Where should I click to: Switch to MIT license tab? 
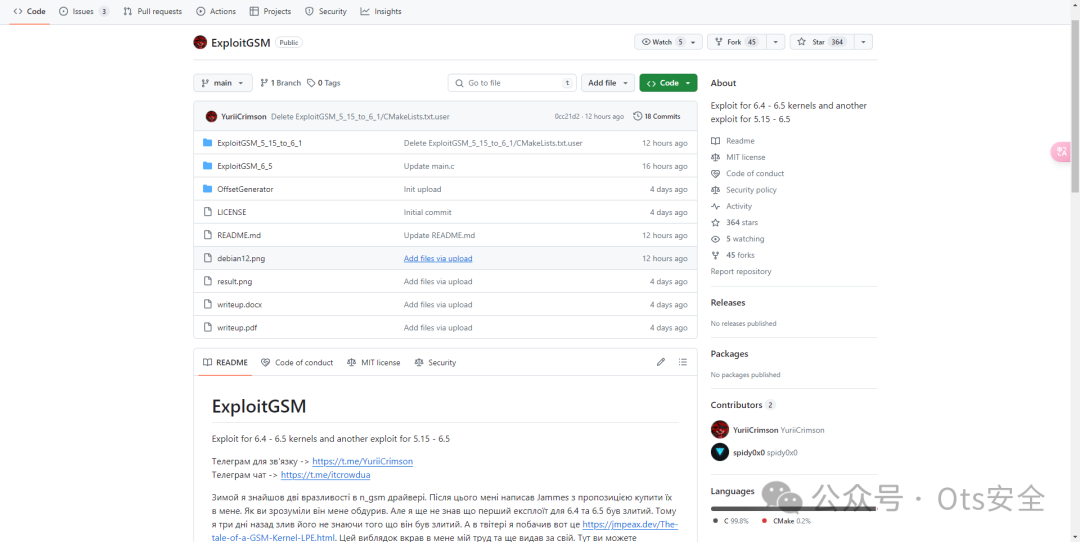click(x=373, y=362)
